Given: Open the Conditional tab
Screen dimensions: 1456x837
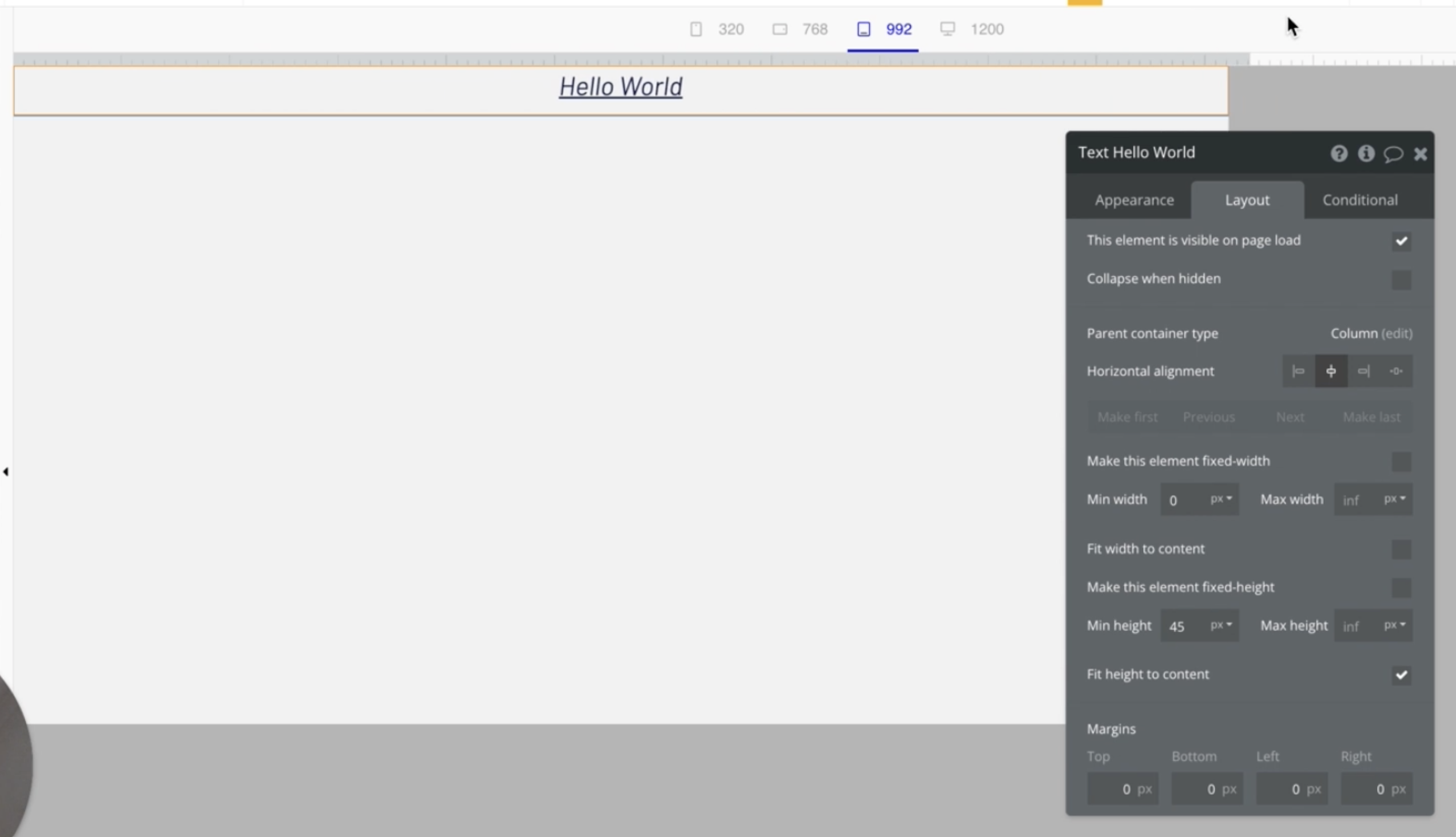Looking at the screenshot, I should coord(1359,200).
